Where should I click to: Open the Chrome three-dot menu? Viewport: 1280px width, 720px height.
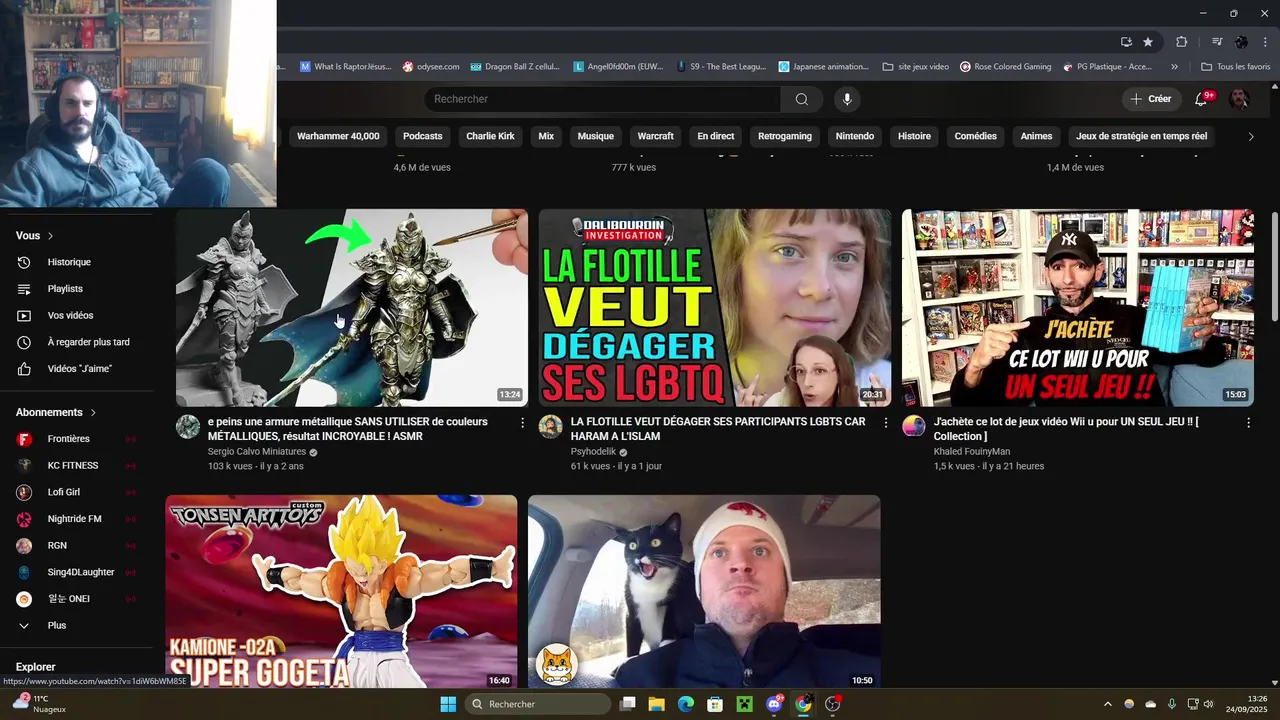click(x=1266, y=42)
